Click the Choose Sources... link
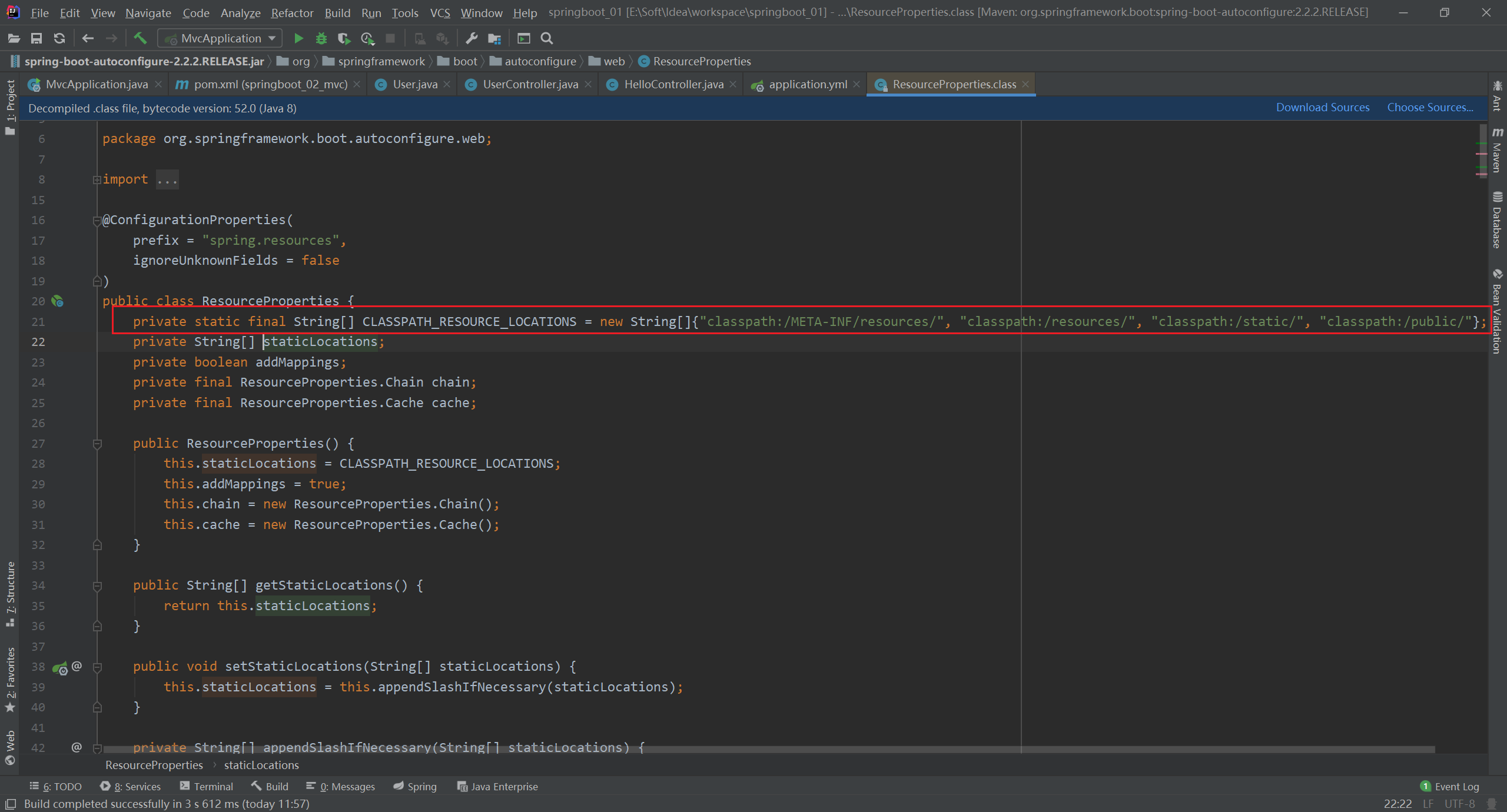 [x=1430, y=107]
